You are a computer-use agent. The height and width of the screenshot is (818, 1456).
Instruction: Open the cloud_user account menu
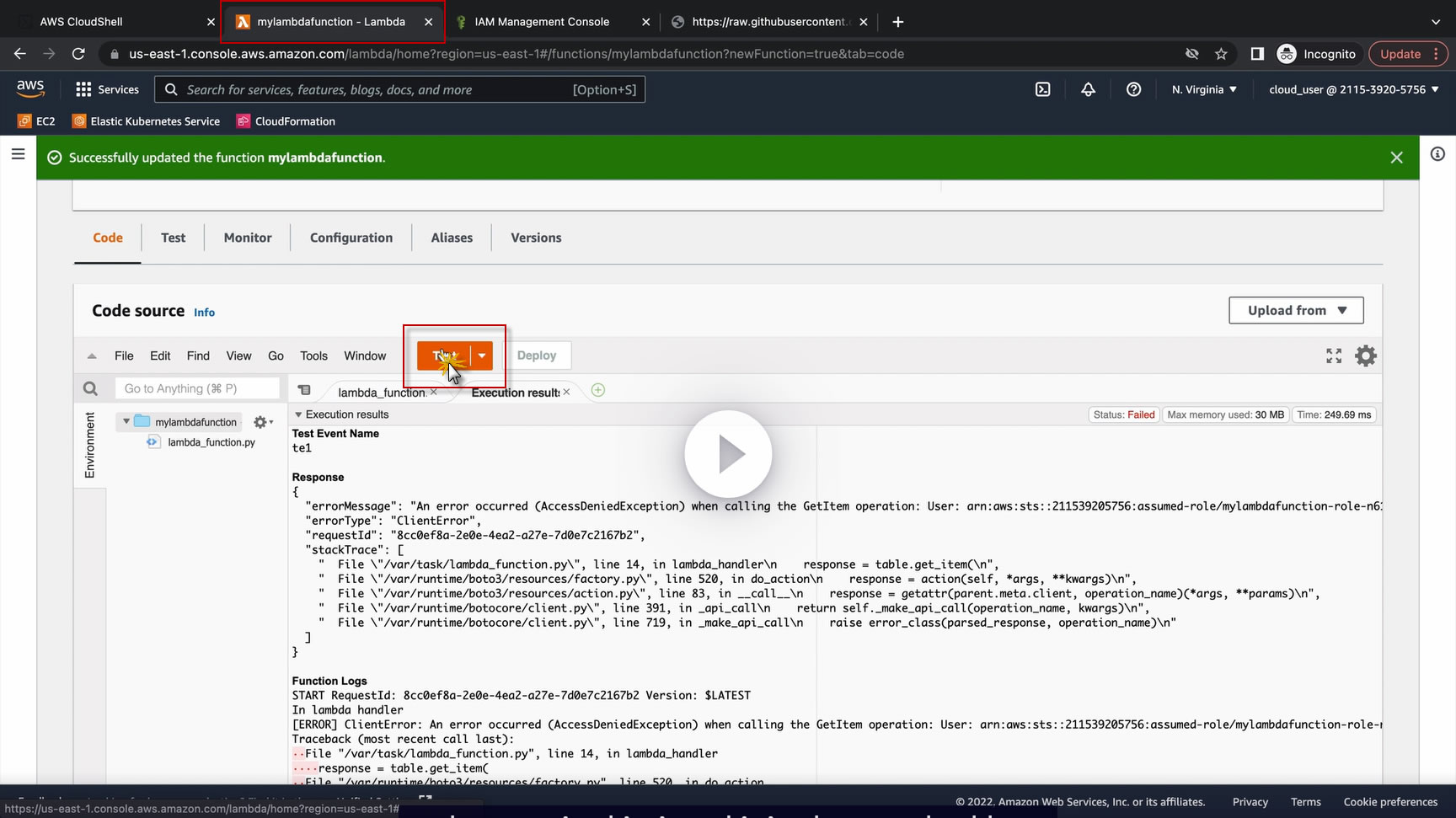(x=1354, y=89)
